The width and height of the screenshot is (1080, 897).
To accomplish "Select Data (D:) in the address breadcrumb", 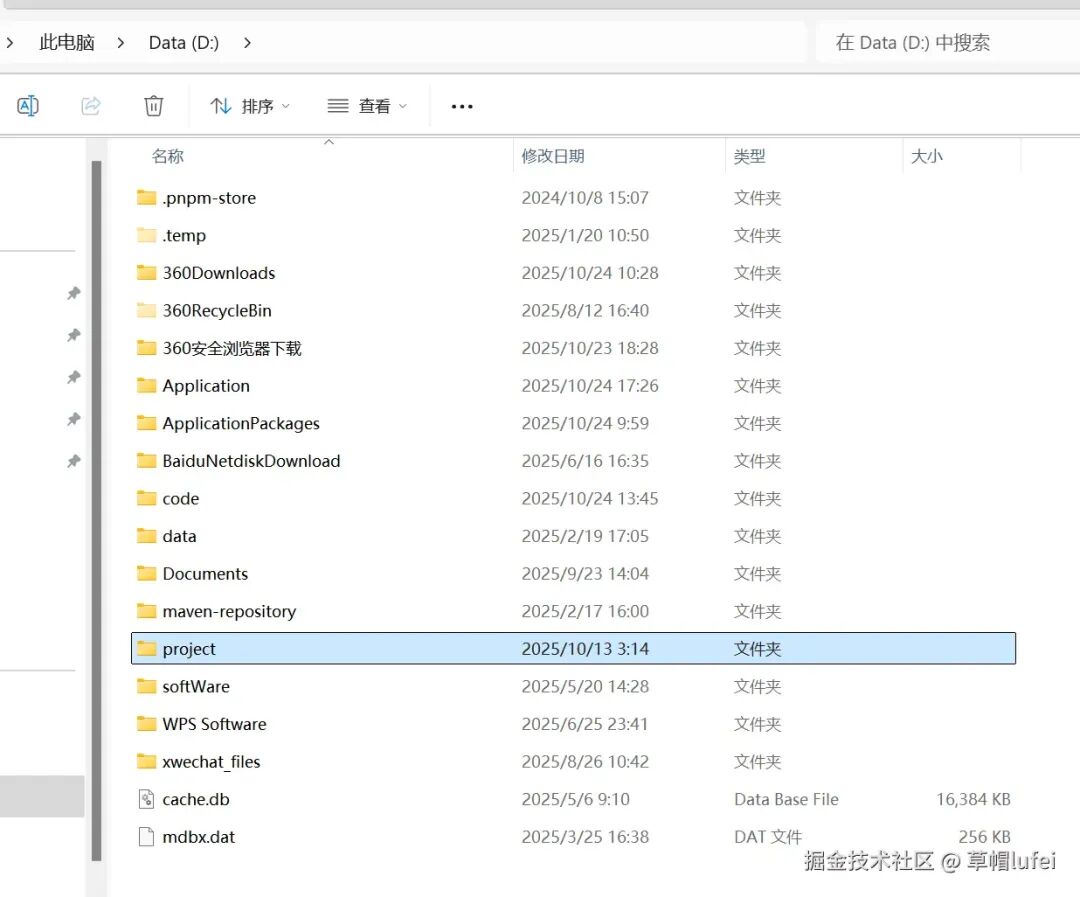I will pyautogui.click(x=184, y=43).
